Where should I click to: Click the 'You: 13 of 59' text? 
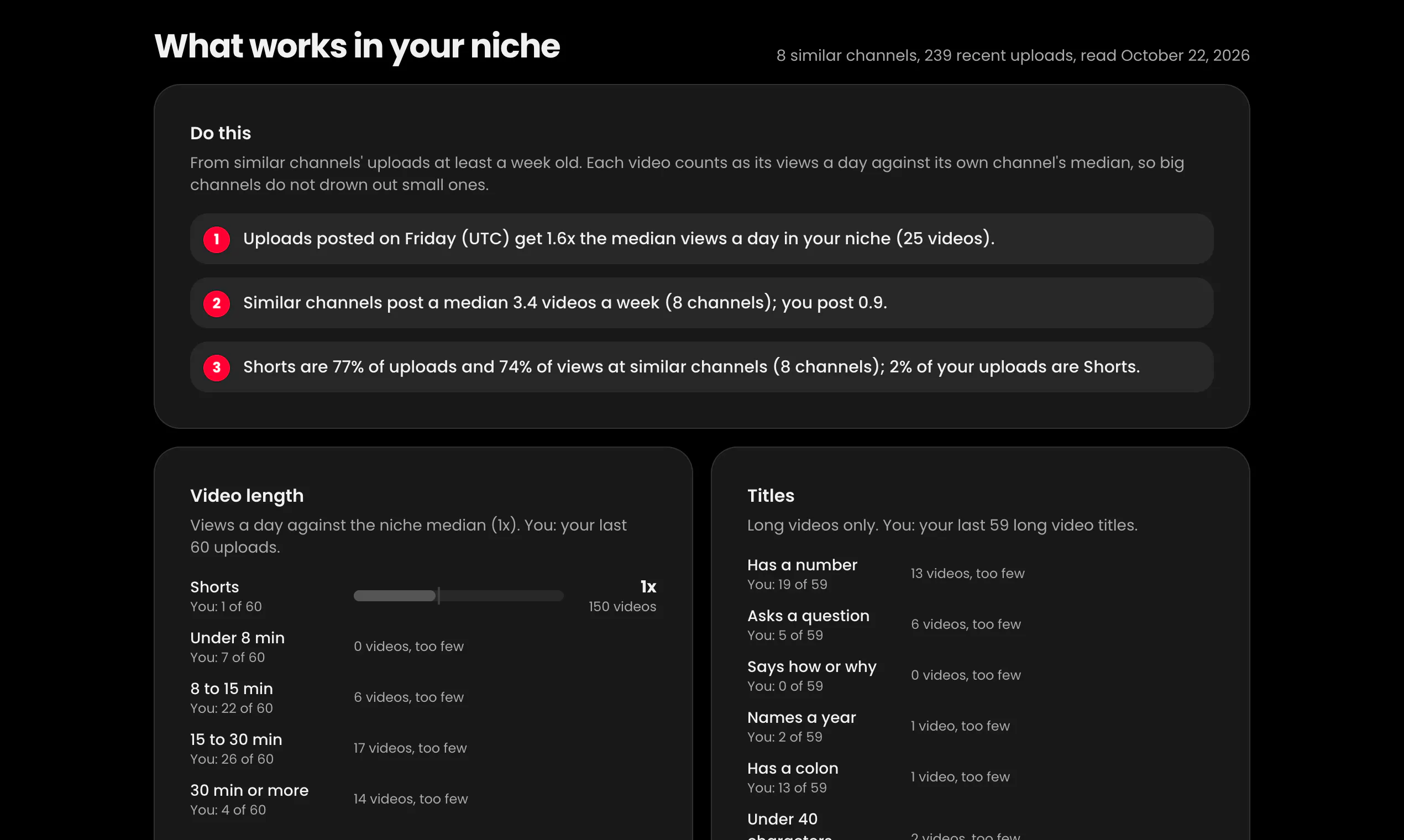[x=787, y=788]
